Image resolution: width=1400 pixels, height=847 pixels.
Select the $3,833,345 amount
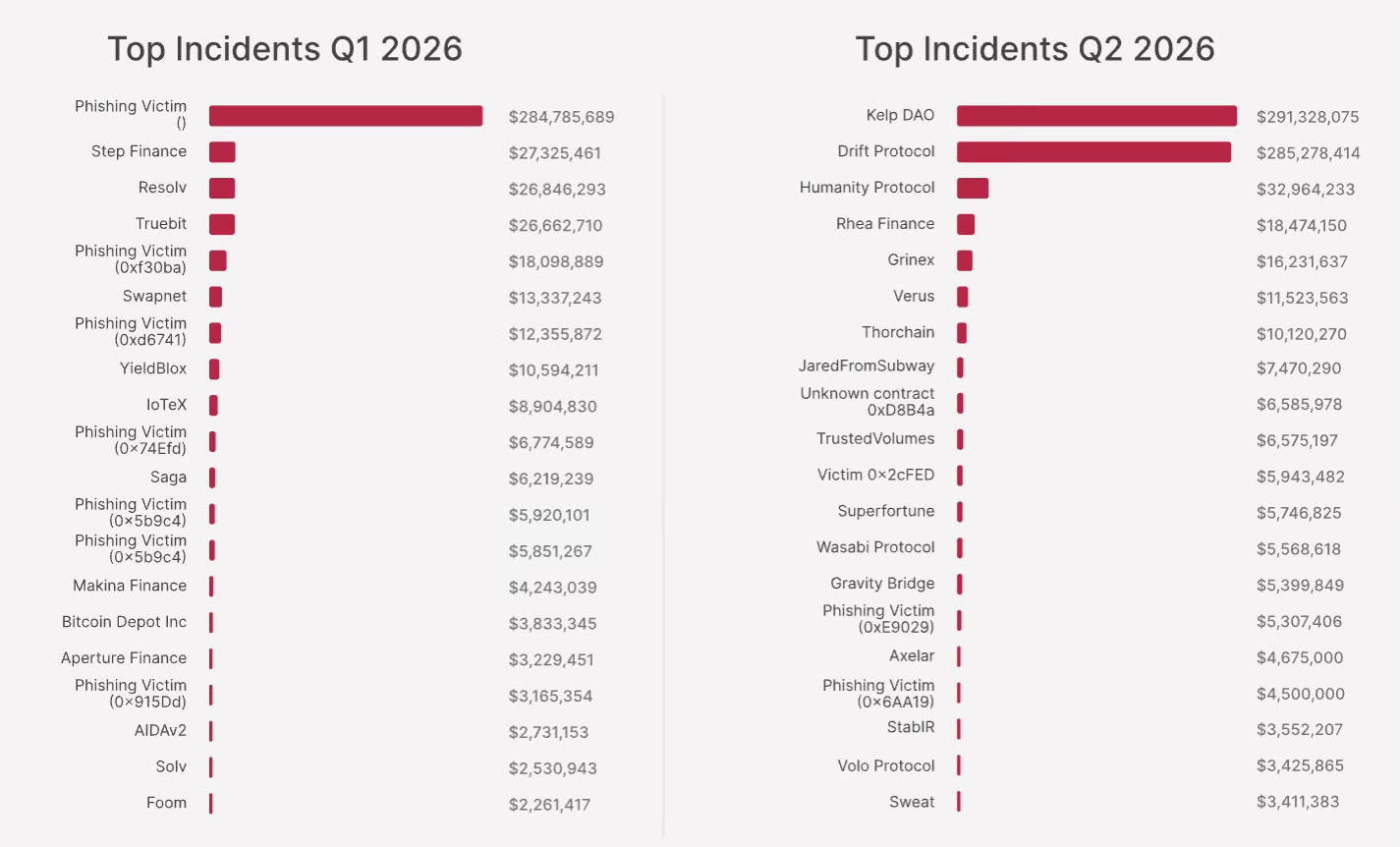tap(552, 624)
